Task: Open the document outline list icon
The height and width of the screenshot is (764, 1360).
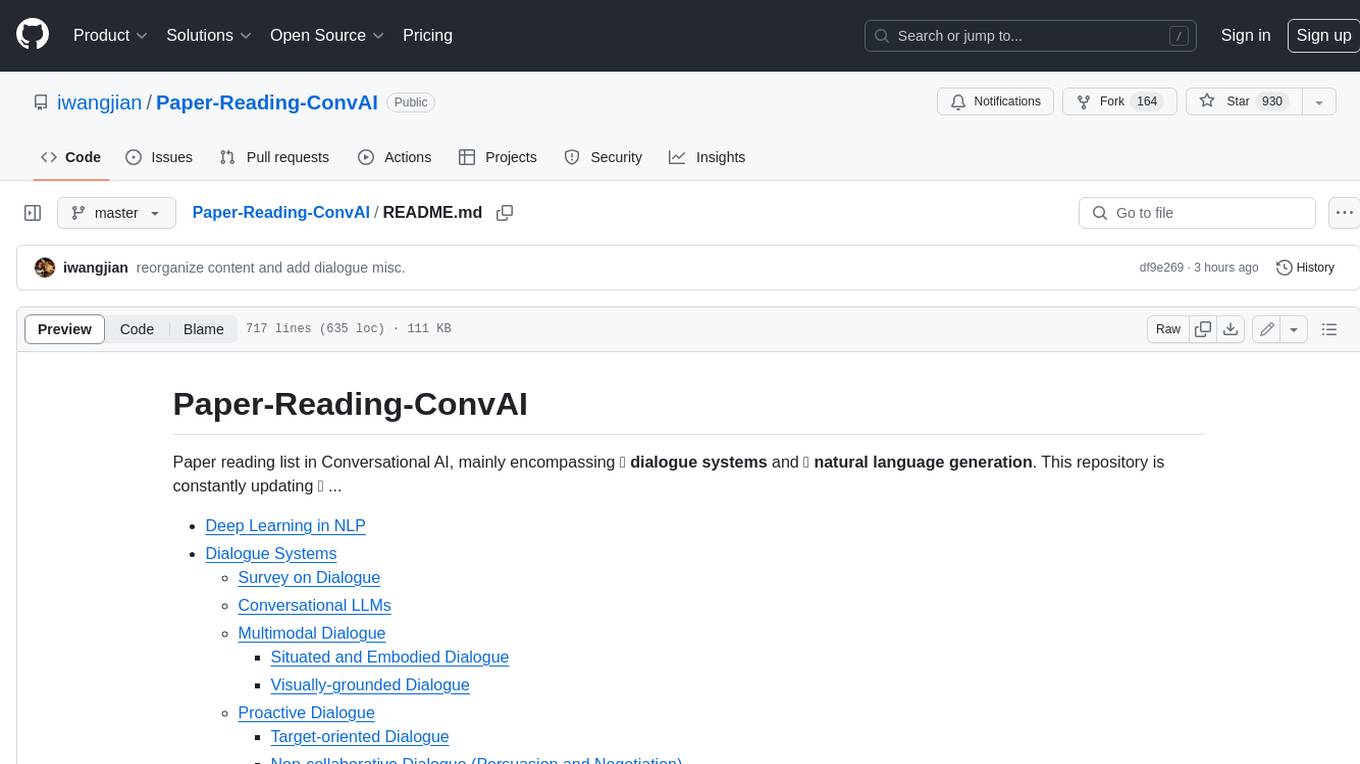Action: click(x=1329, y=329)
